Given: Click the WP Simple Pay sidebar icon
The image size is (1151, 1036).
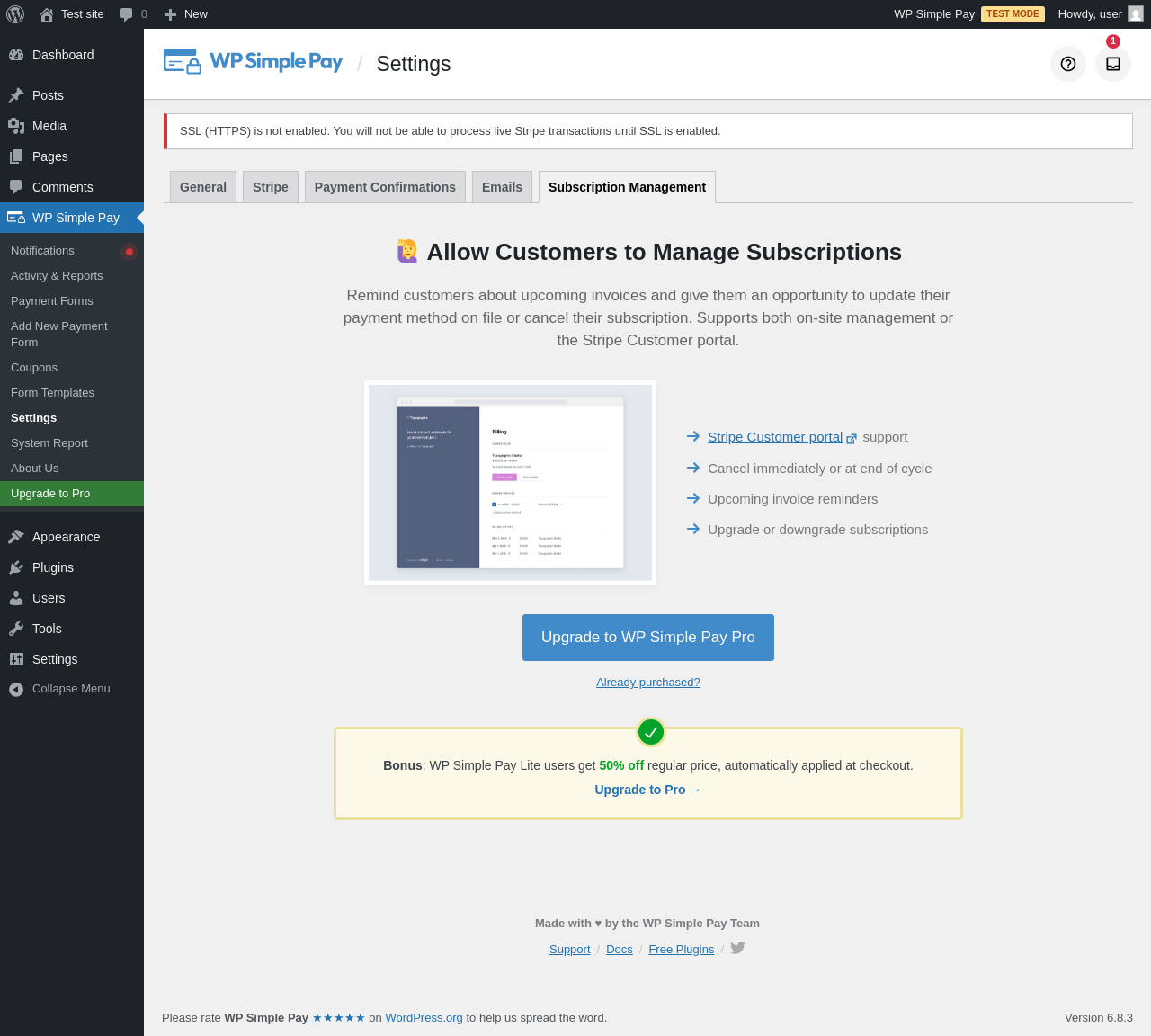Looking at the screenshot, I should (16, 218).
